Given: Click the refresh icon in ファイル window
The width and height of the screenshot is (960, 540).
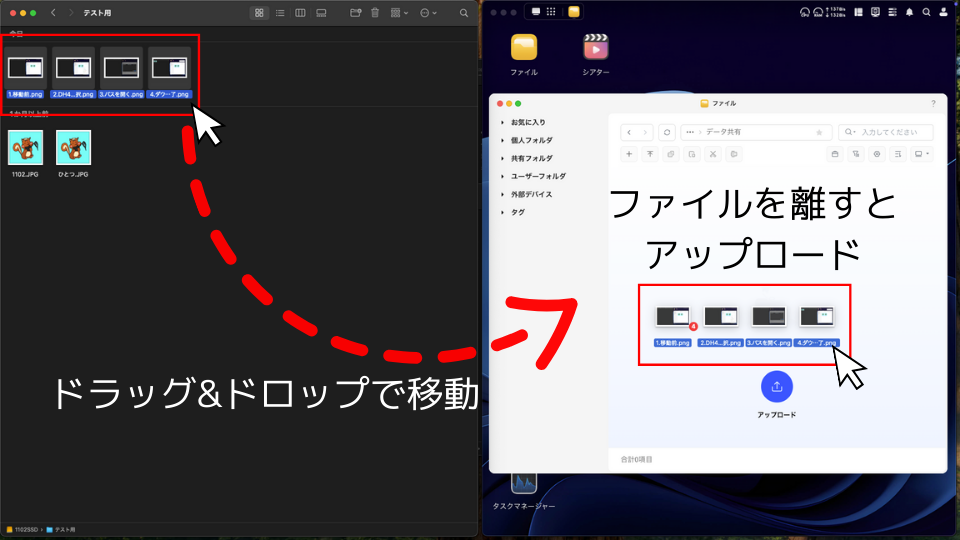Looking at the screenshot, I should tap(667, 132).
